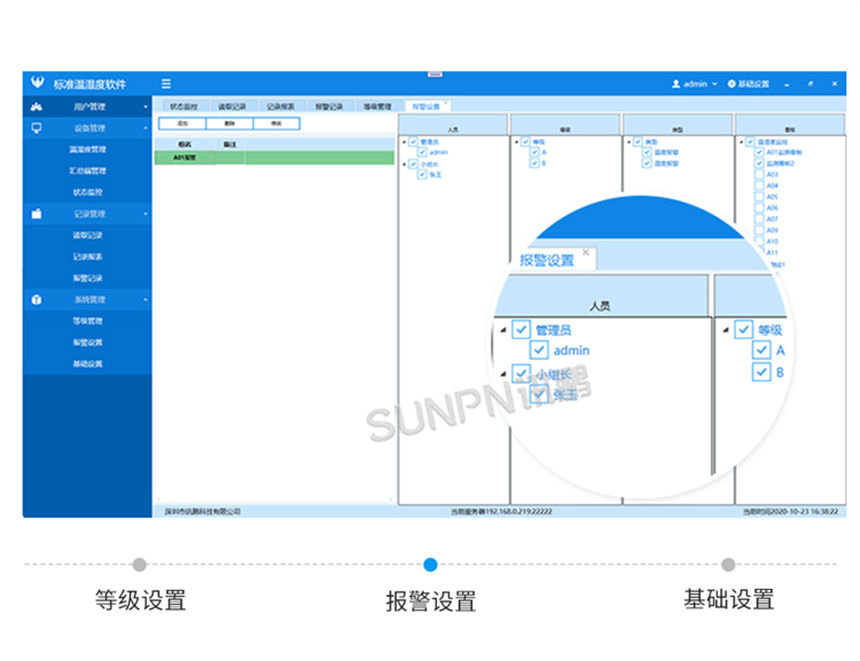Collapse the 管理员 node in the personnel tree

pyautogui.click(x=406, y=140)
